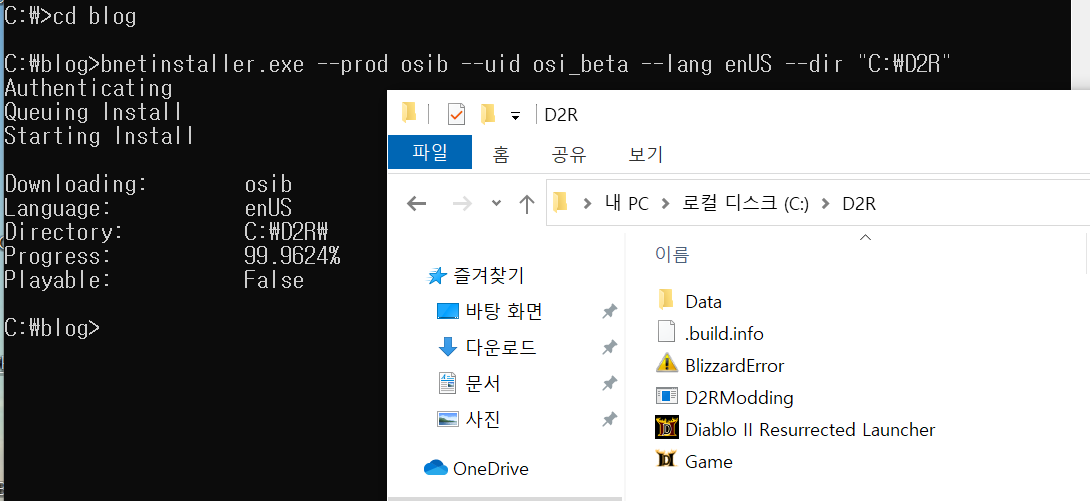Click the OneDrive cloud icon

[x=436, y=468]
